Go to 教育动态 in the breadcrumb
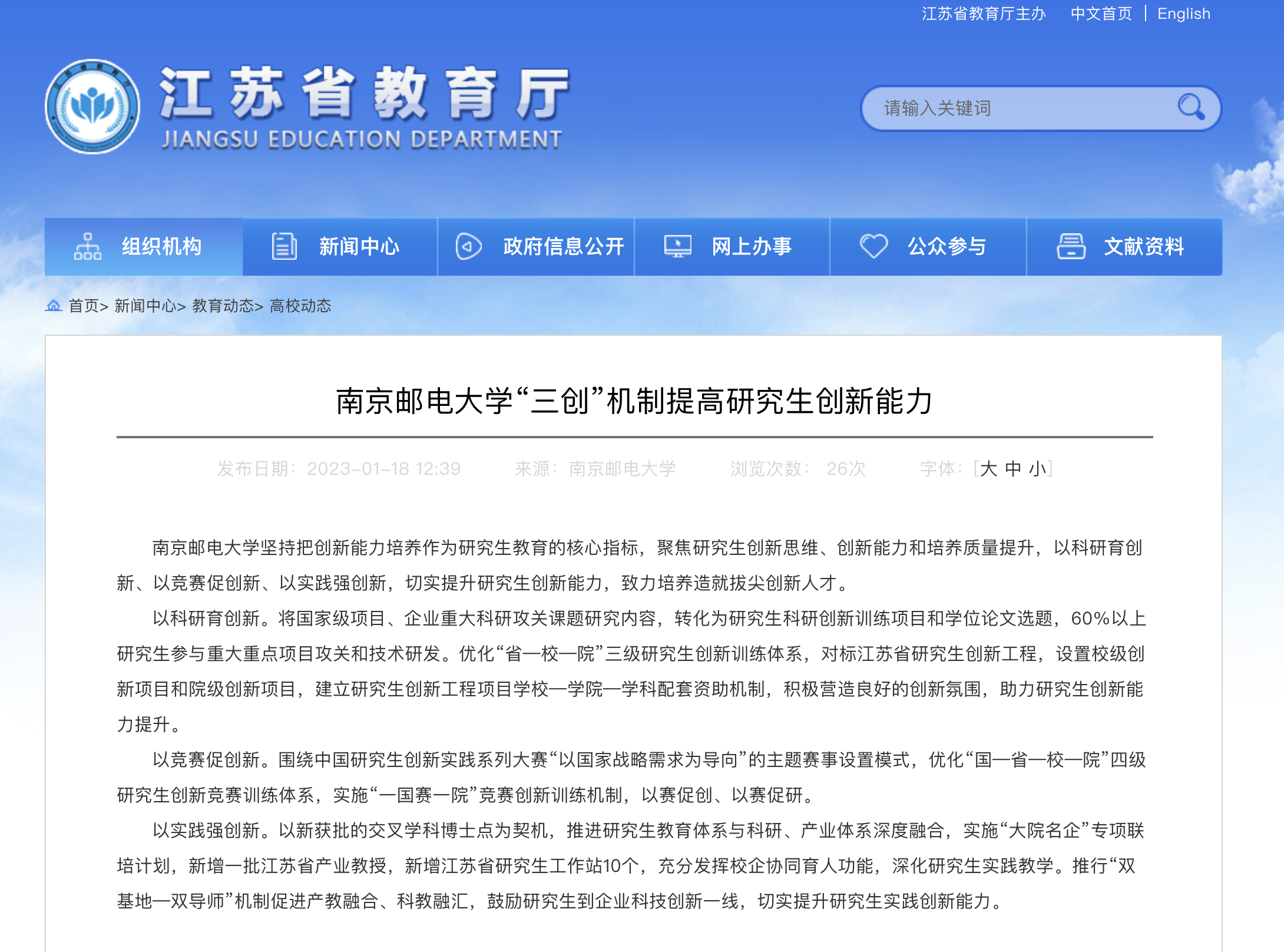Screen dimensions: 1284x952 coord(223,306)
